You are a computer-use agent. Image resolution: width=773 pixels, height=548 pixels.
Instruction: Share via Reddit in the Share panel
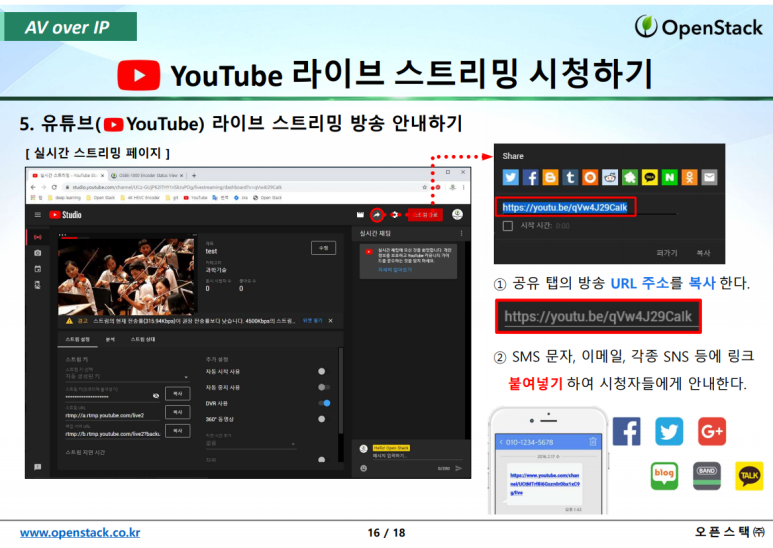tap(610, 177)
